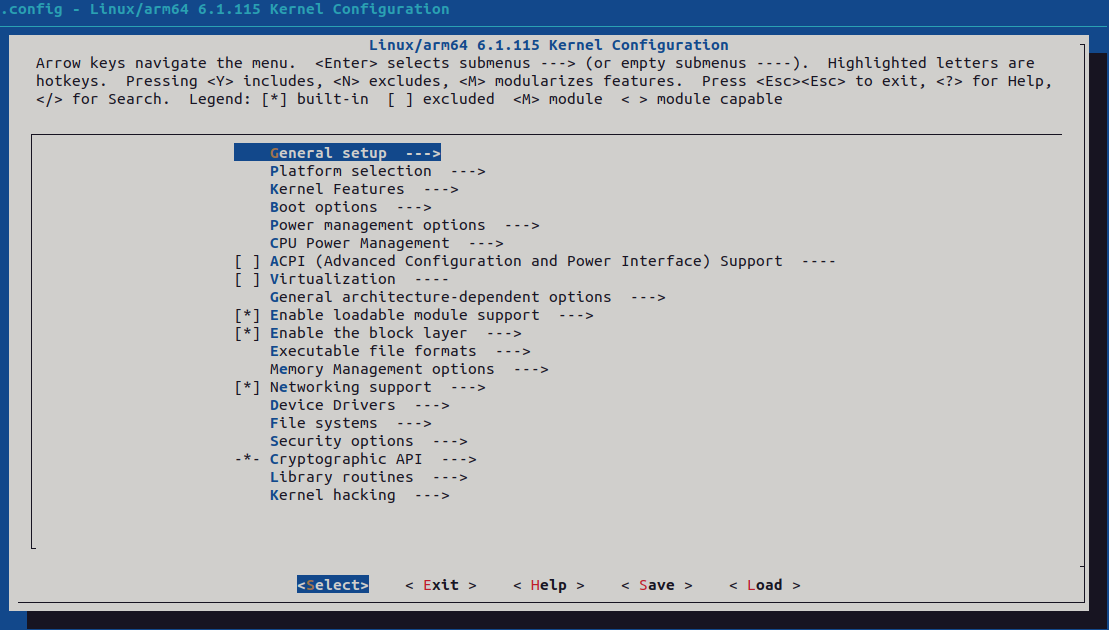
Task: Select Enable the block layer label
Action: click(368, 333)
